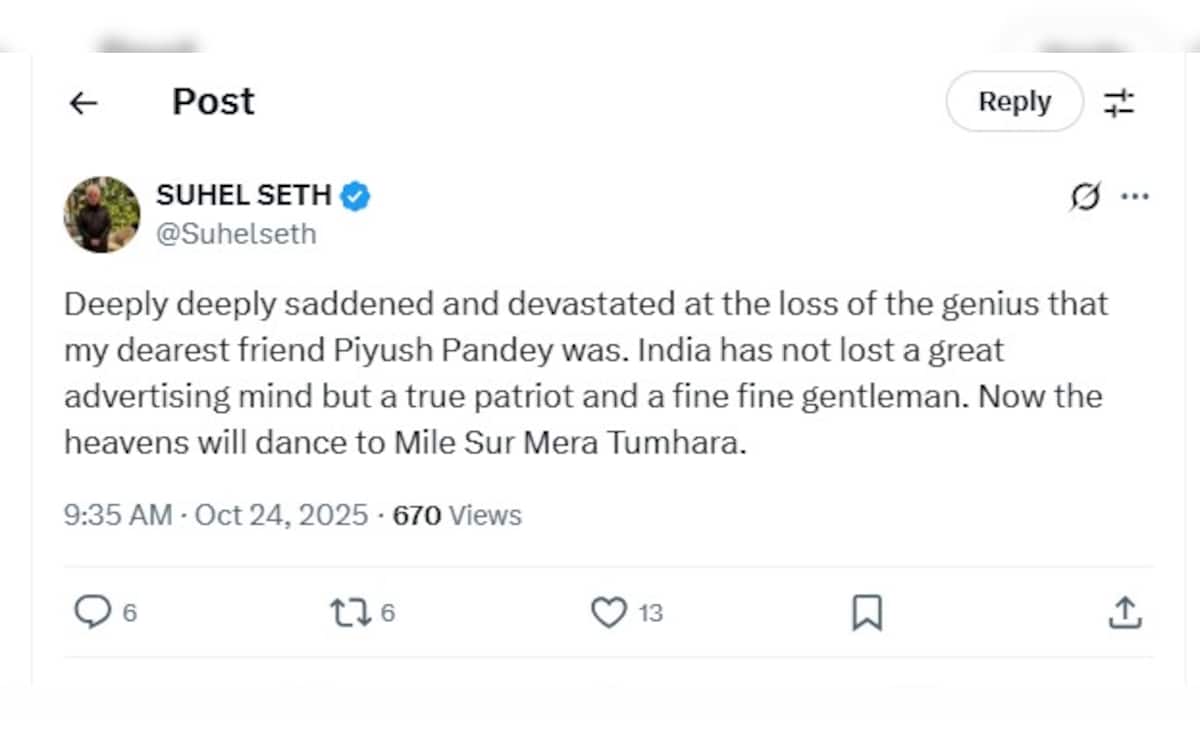Click the Grok slashed-circle icon

click(1083, 197)
